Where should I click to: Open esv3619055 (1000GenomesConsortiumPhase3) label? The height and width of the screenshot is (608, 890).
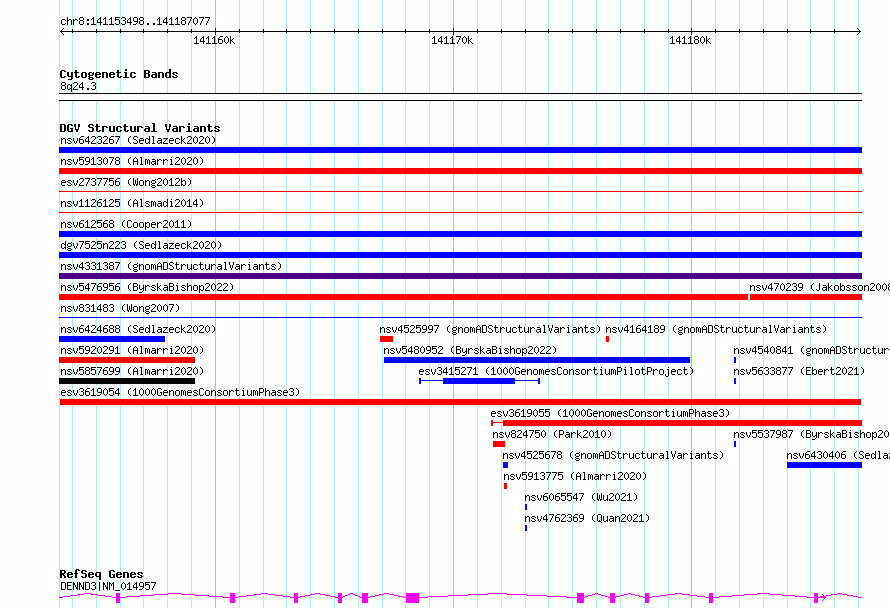tap(610, 413)
